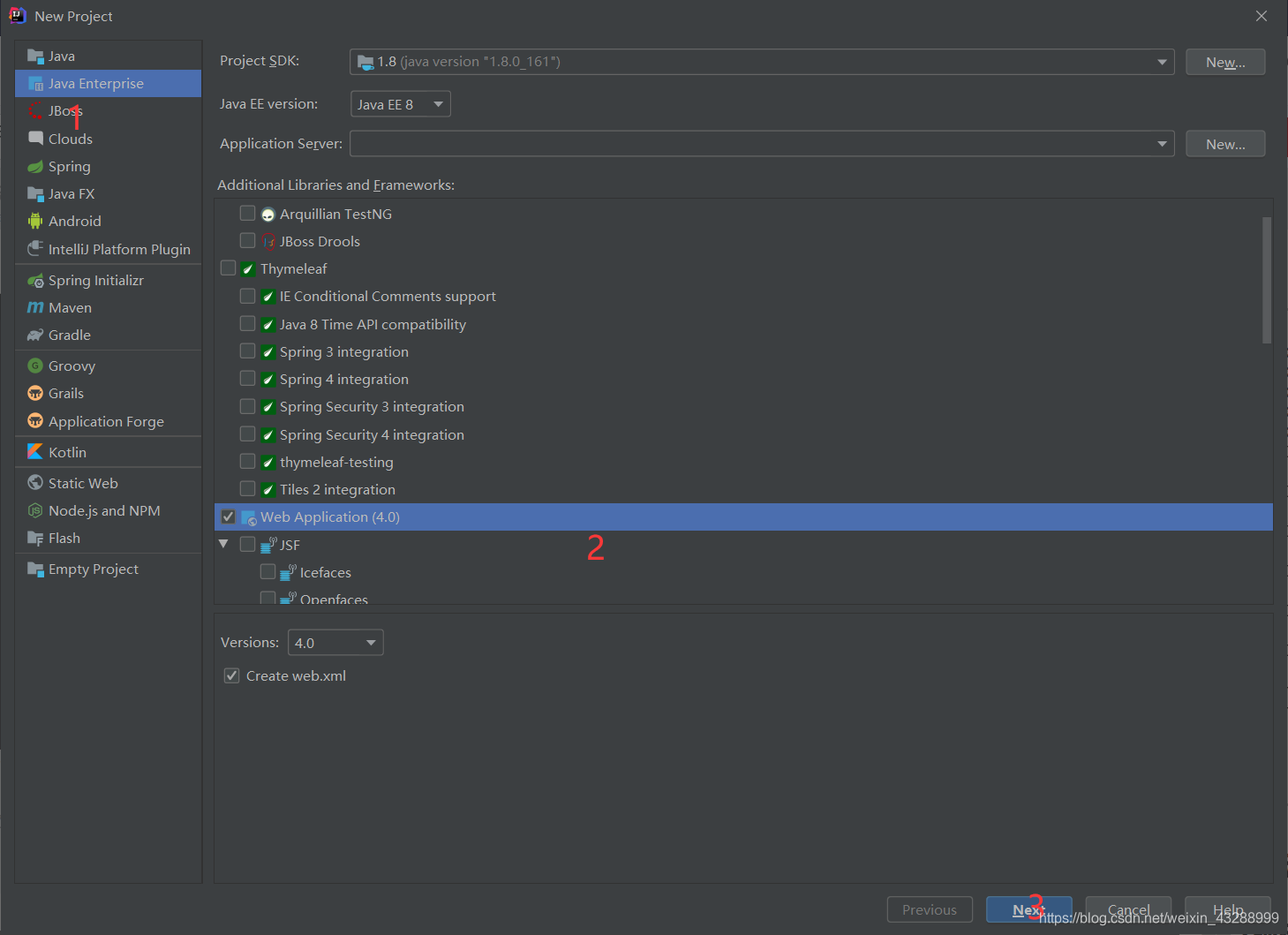Click the Thymeleaf green leaf icon
The width and height of the screenshot is (1288, 935).
tap(248, 269)
